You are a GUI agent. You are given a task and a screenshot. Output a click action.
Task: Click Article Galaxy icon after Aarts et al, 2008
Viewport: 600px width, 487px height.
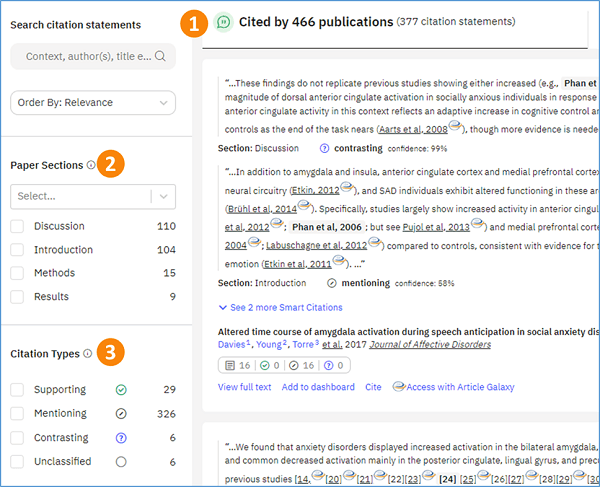coord(455,125)
